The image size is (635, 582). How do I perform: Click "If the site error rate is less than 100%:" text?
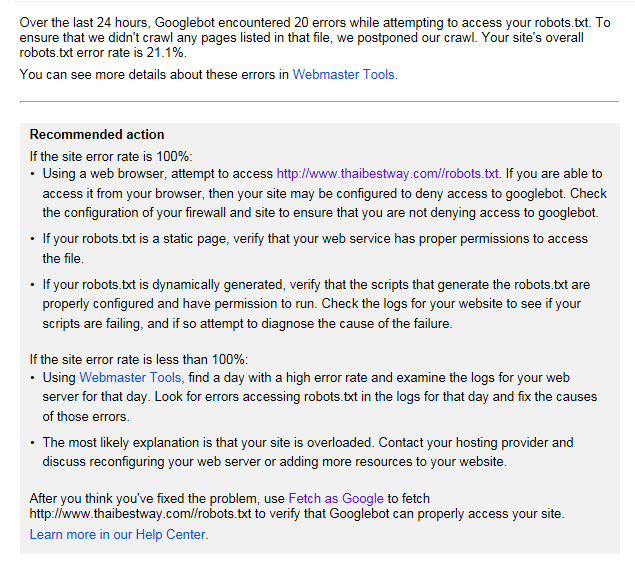pos(136,359)
